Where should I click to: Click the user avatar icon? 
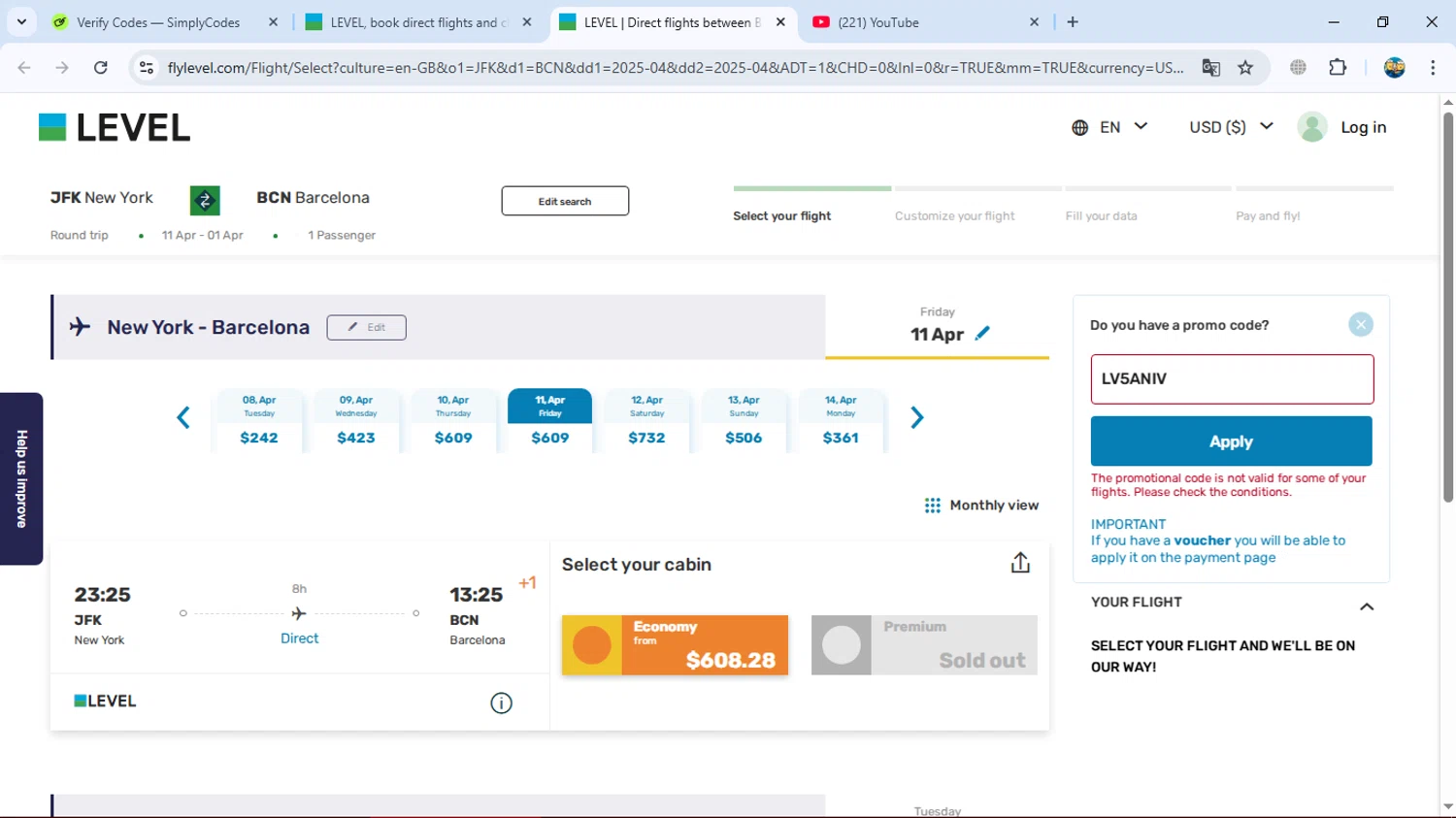tap(1312, 127)
